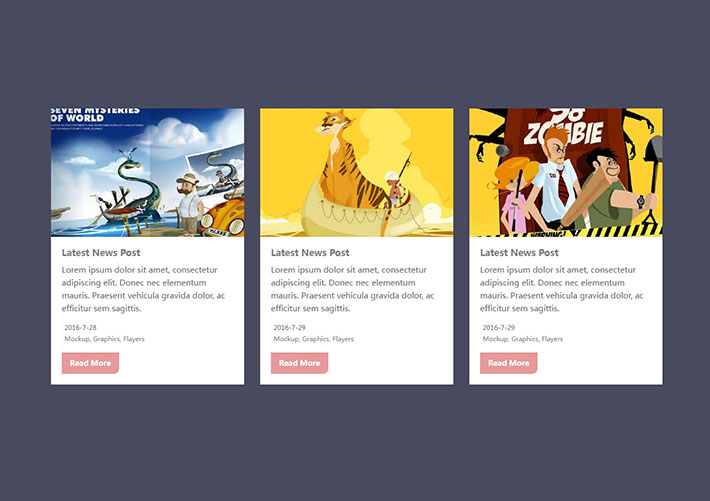Click Read More under the Zombie card

509,363
